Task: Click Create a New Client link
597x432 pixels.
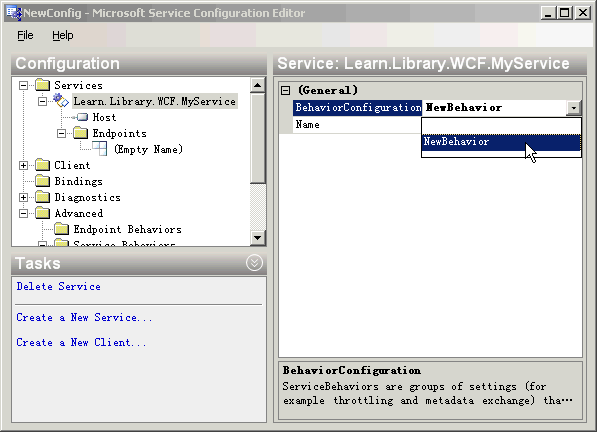Action: click(81, 342)
